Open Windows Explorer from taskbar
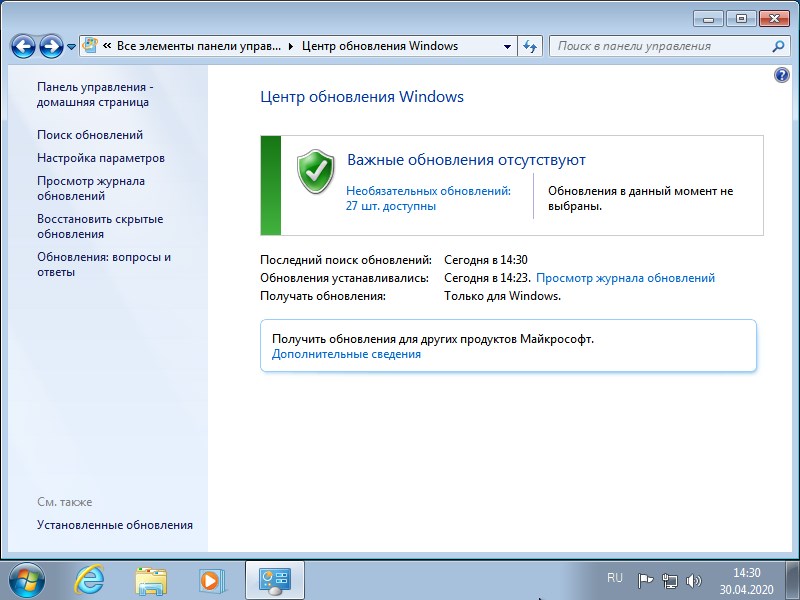This screenshot has width=800, height=600. pyautogui.click(x=151, y=581)
